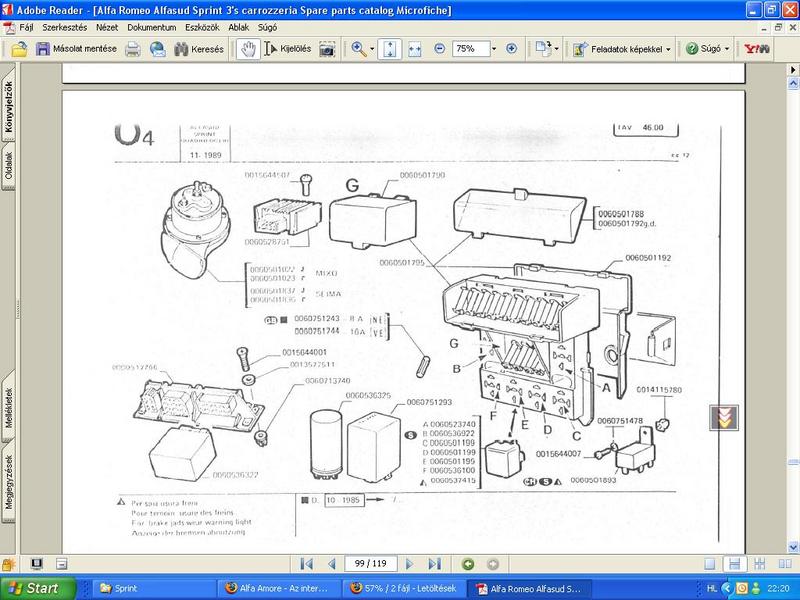The image size is (800, 600).
Task: Click the zoom-in magnifier tool
Action: (x=359, y=49)
